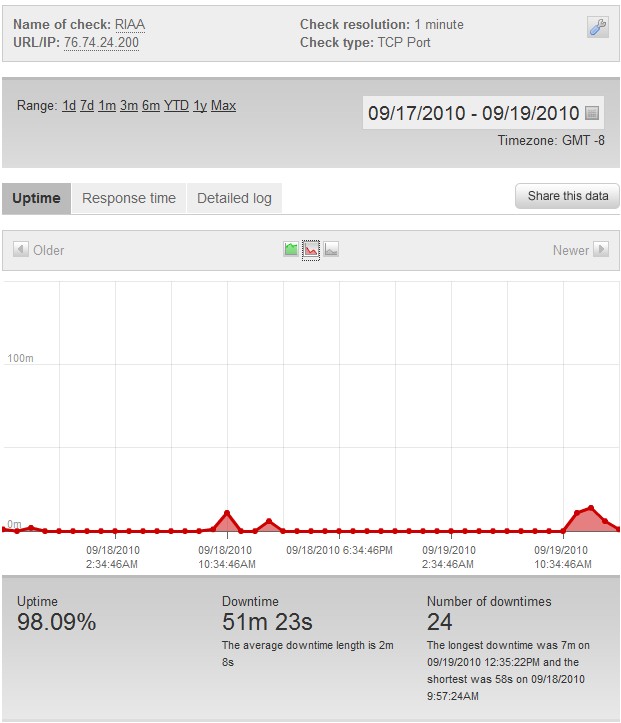This screenshot has width=621, height=723.
Task: Set range to 1d
Action: [x=69, y=106]
